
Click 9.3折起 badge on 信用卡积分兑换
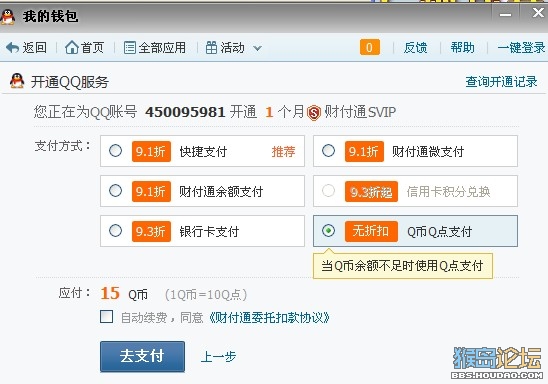coord(371,191)
